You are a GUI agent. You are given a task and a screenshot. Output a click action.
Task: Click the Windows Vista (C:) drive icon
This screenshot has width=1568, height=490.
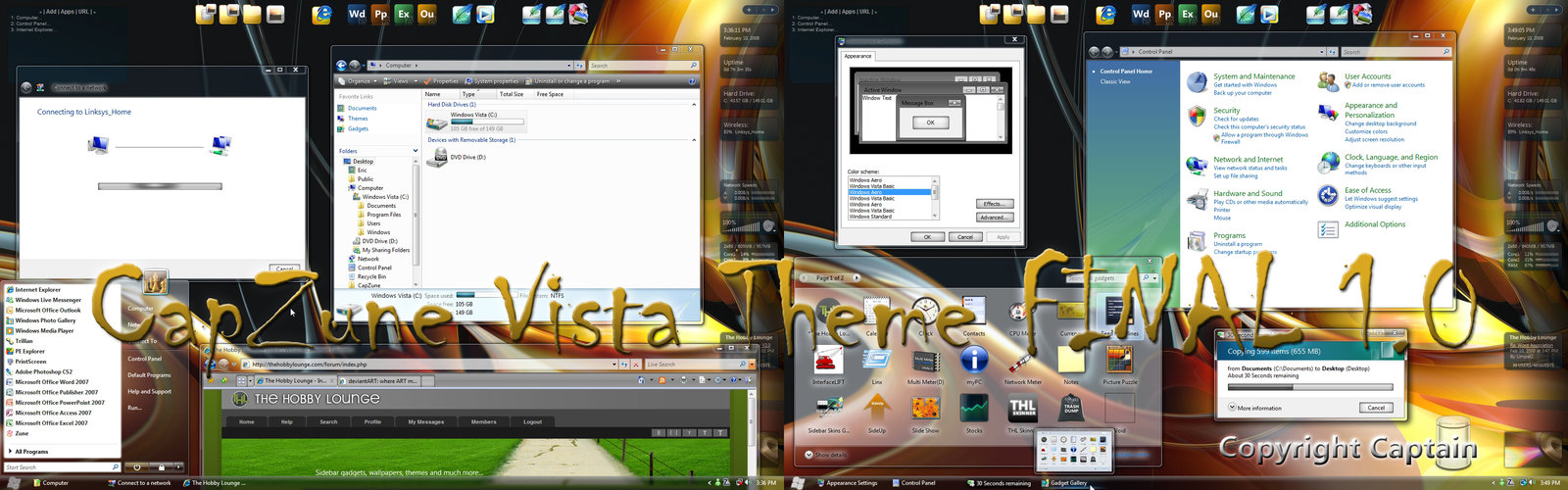point(437,122)
